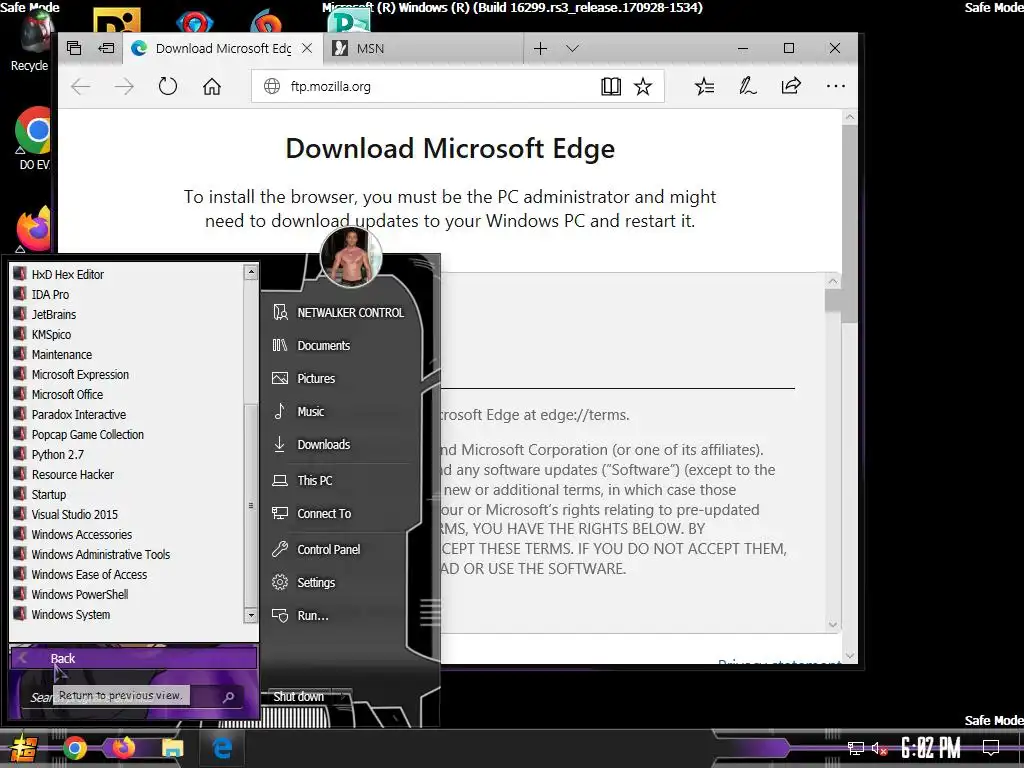Add page to favorites star

click(x=643, y=86)
